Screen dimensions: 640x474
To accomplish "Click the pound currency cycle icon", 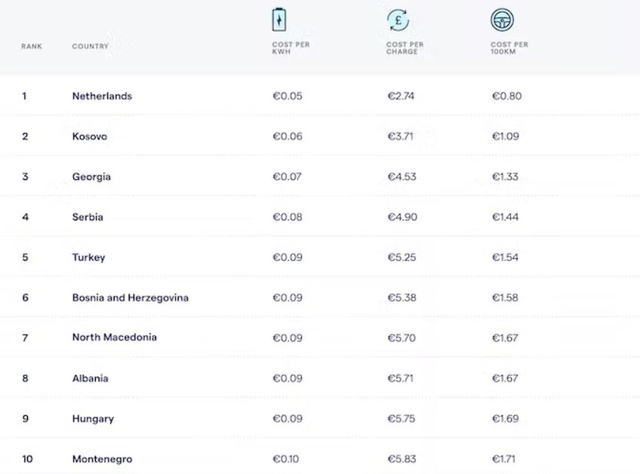I will tap(398, 20).
